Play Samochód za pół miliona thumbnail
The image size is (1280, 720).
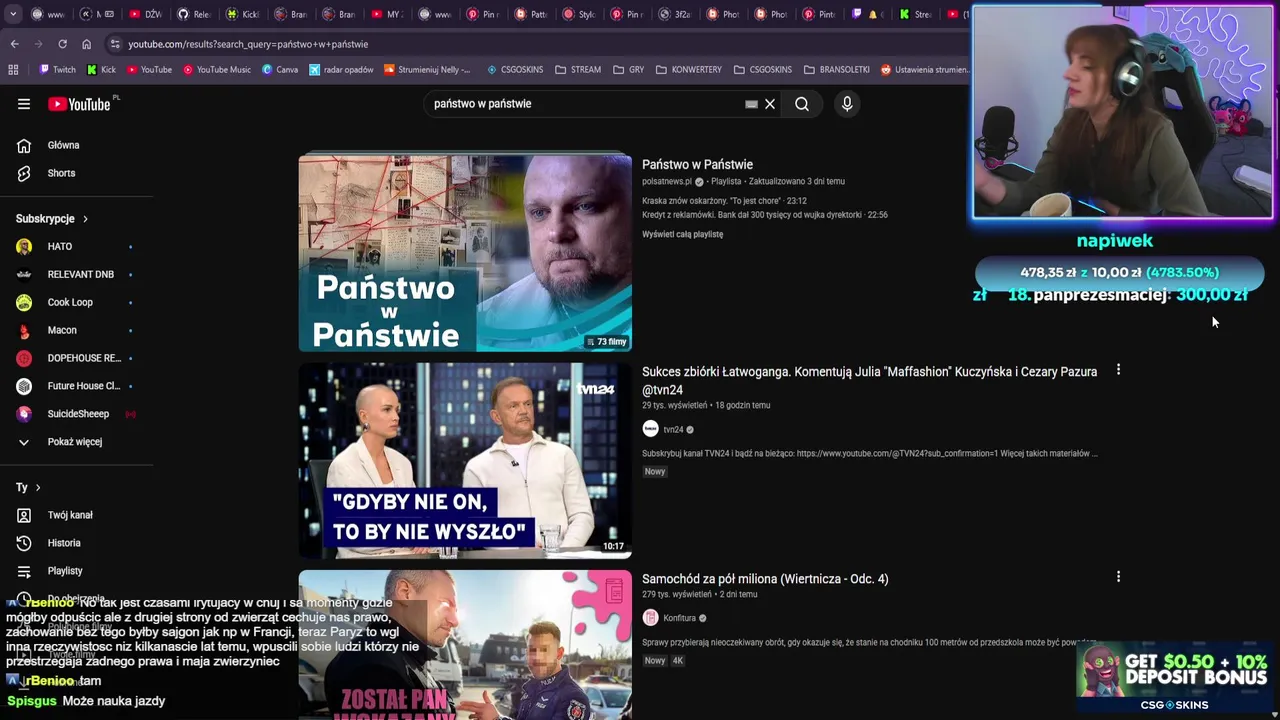pyautogui.click(x=465, y=645)
